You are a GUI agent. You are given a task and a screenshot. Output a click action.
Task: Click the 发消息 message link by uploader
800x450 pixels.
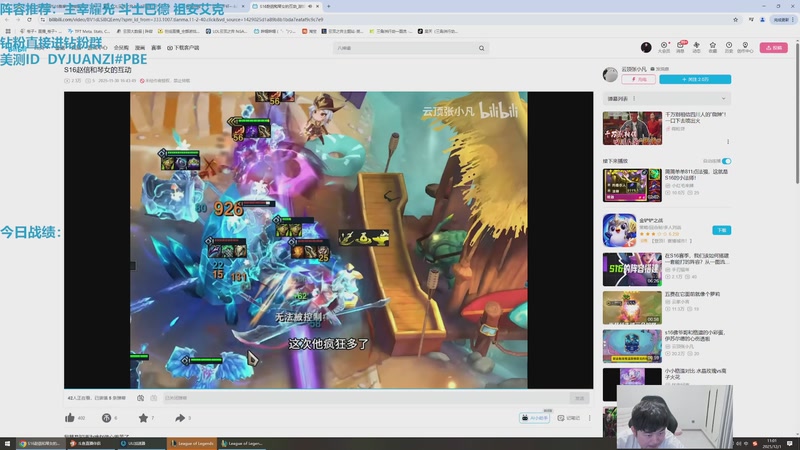coord(660,69)
